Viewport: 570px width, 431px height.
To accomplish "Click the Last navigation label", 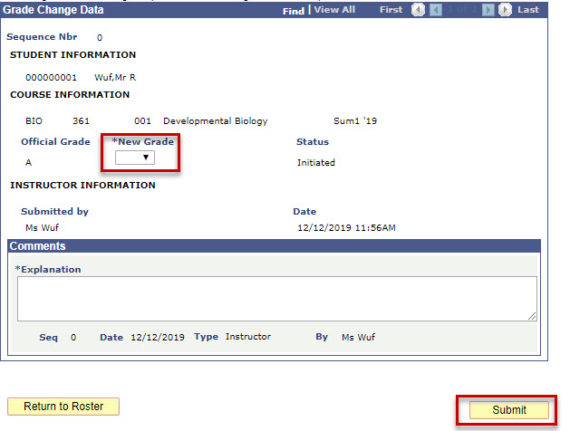I will (528, 10).
